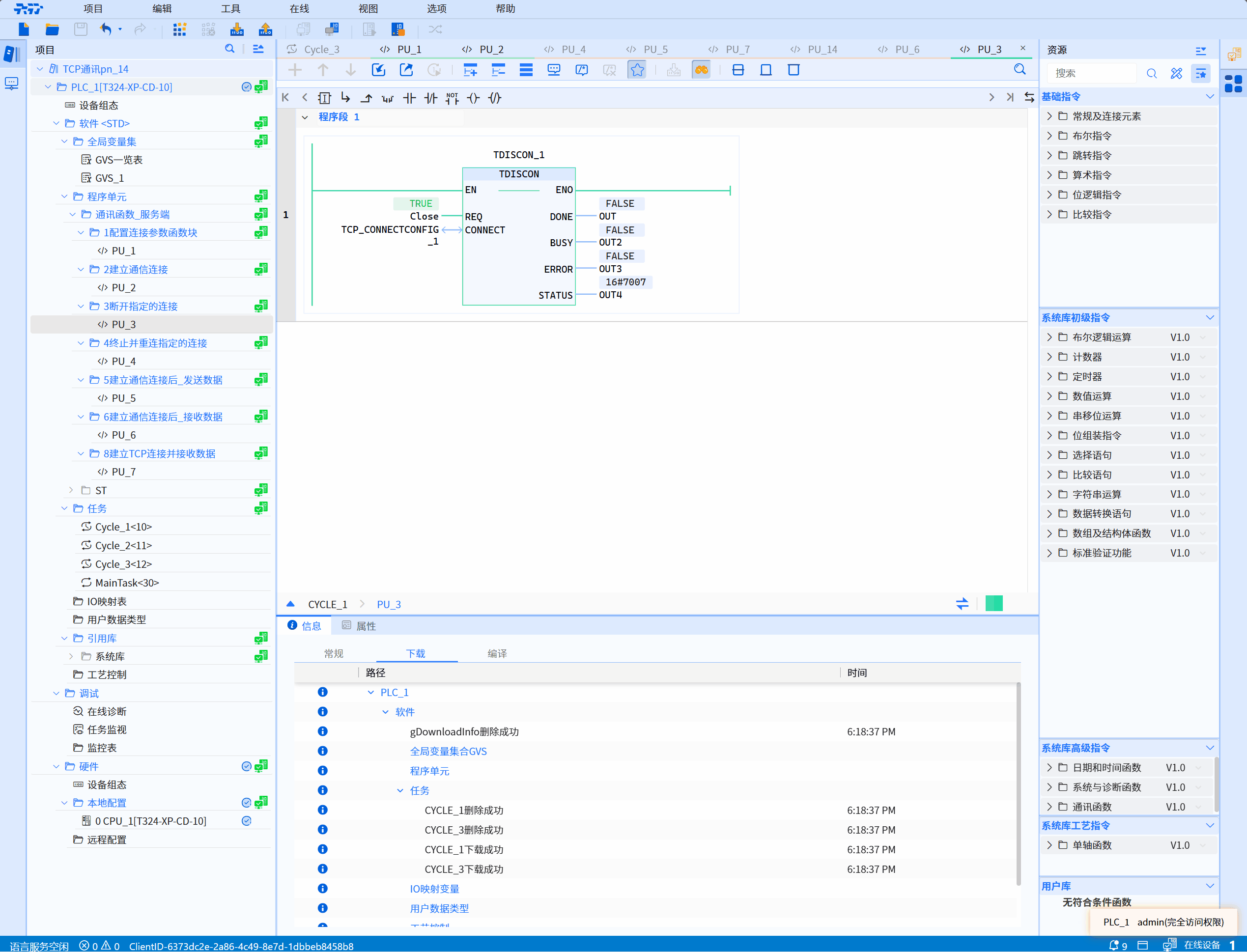Toggle the monitoring glasses icon

(x=701, y=70)
